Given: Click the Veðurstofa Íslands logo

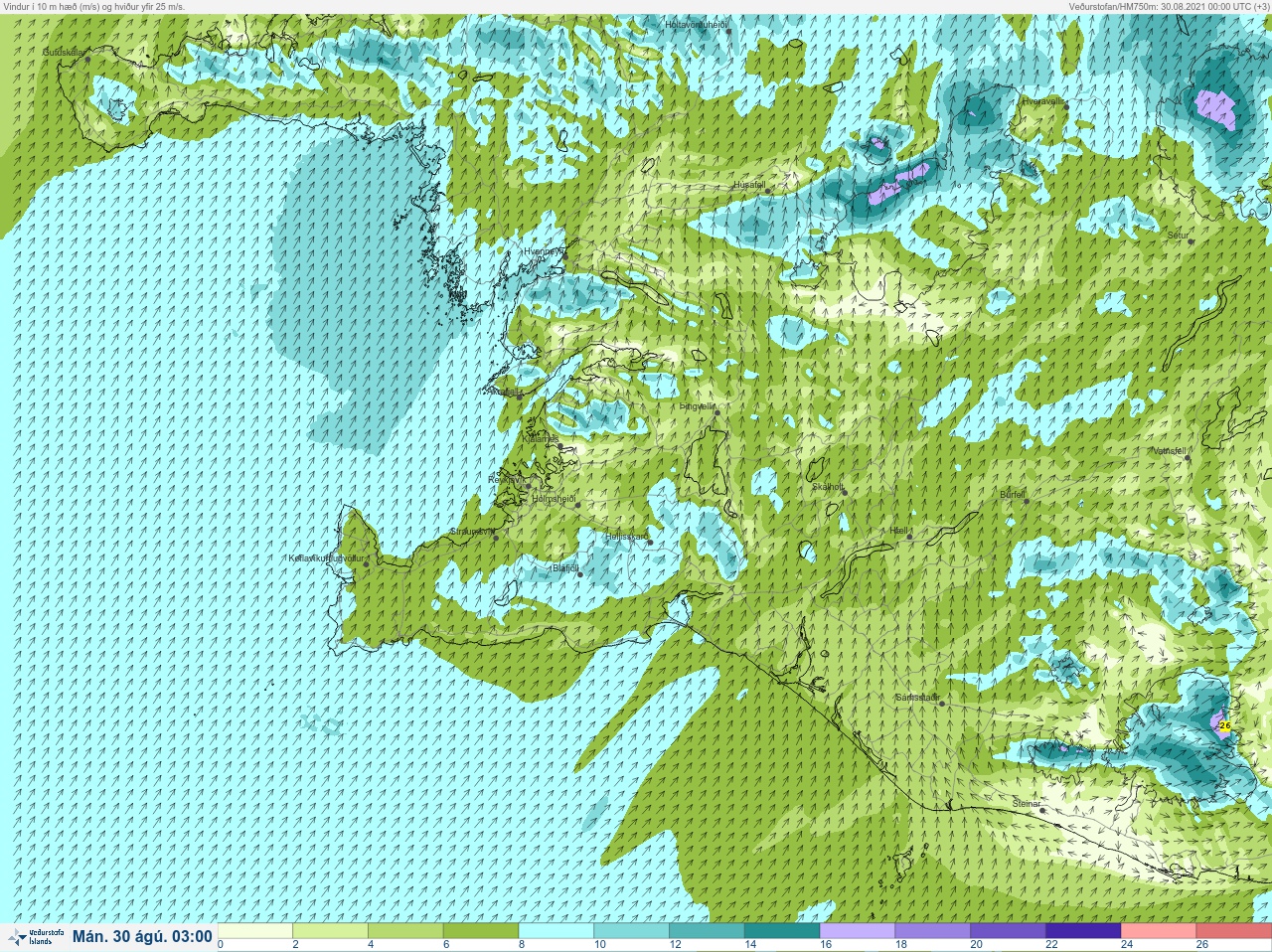Looking at the screenshot, I should click(x=35, y=936).
